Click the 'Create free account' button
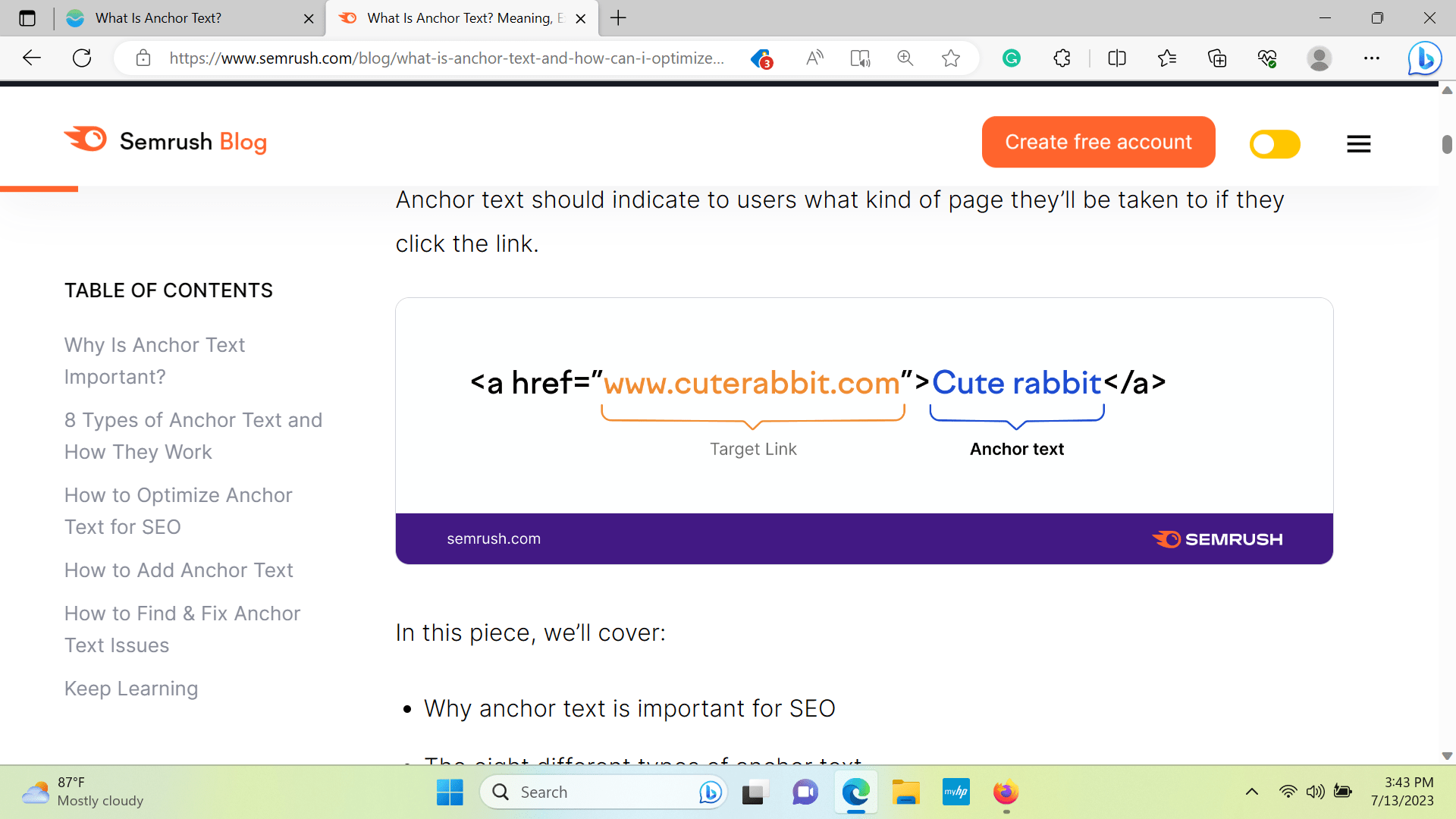1456x819 pixels. 1099,142
